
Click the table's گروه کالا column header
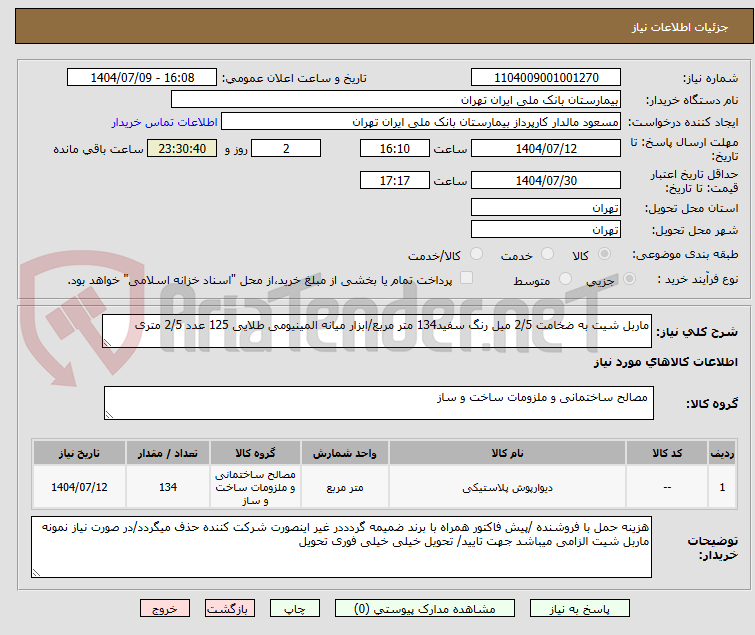(255, 453)
